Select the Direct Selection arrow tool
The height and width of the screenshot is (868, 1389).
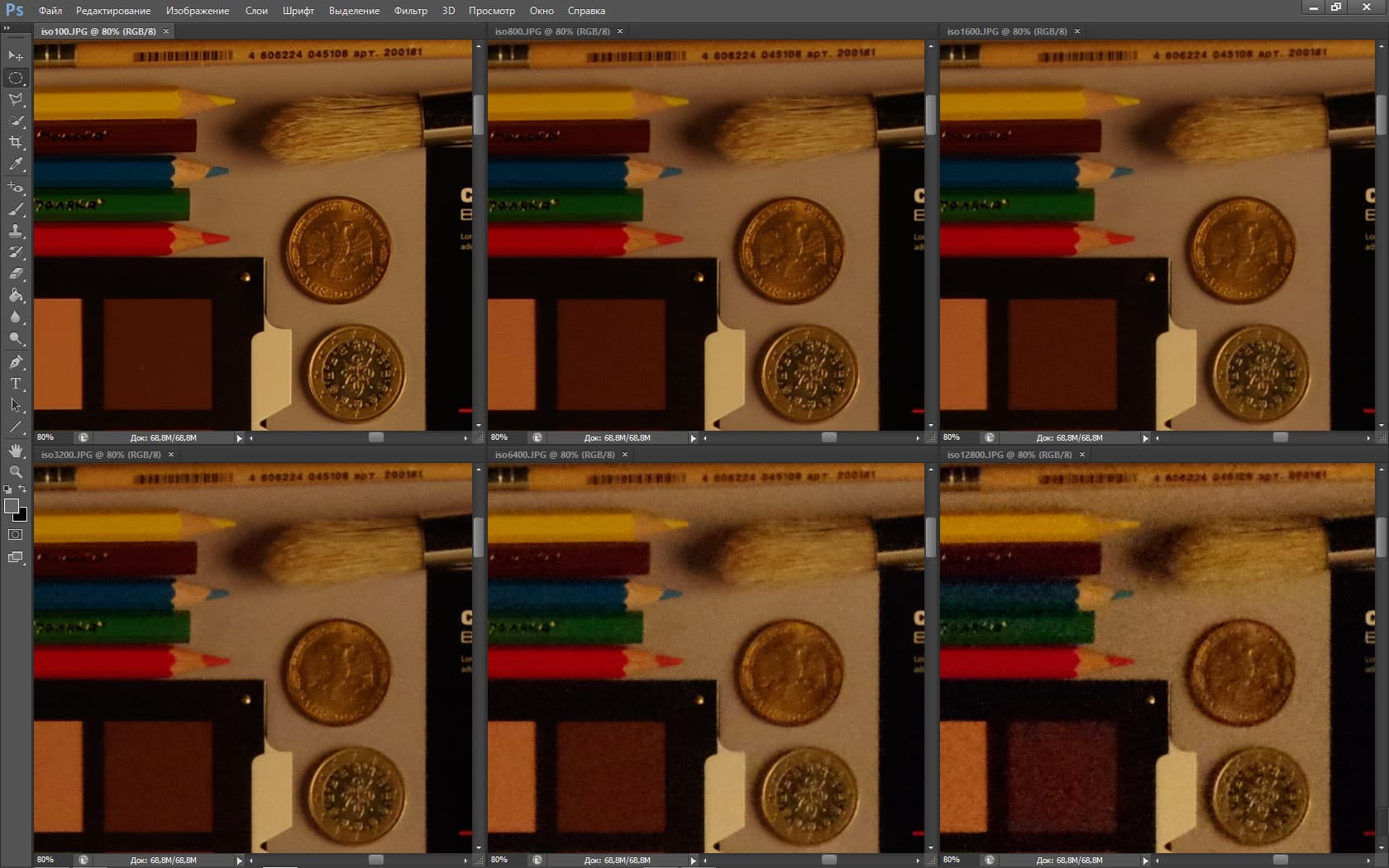point(16,405)
